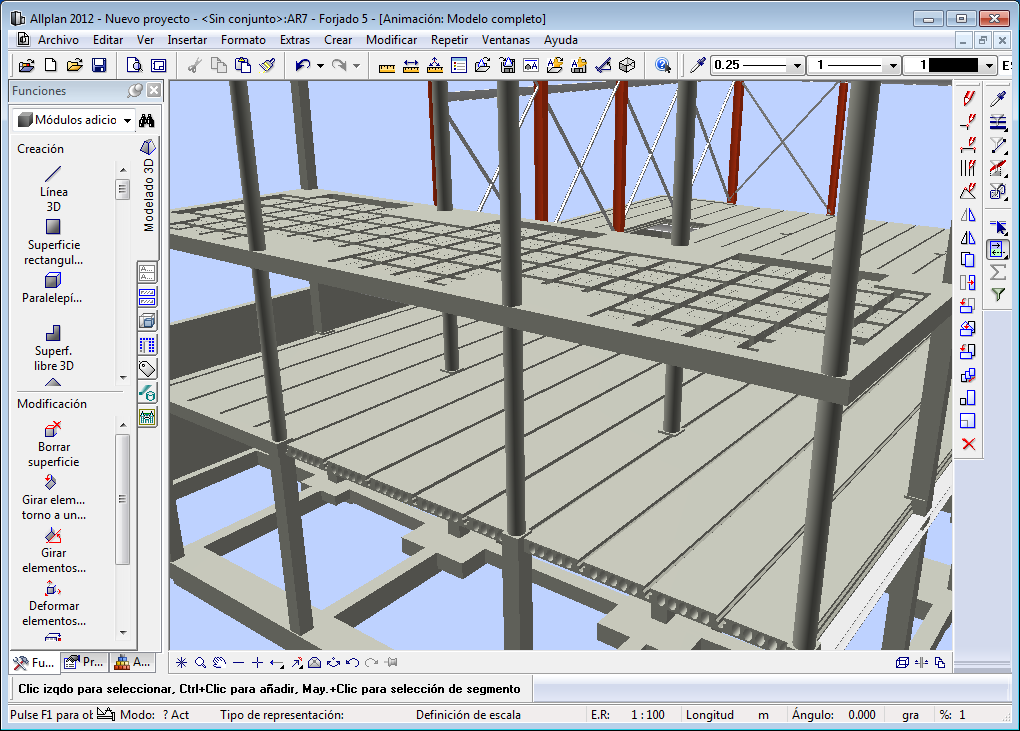This screenshot has height=731, width=1020.
Task: Select the Paralelepípedo tool
Action: 52,289
